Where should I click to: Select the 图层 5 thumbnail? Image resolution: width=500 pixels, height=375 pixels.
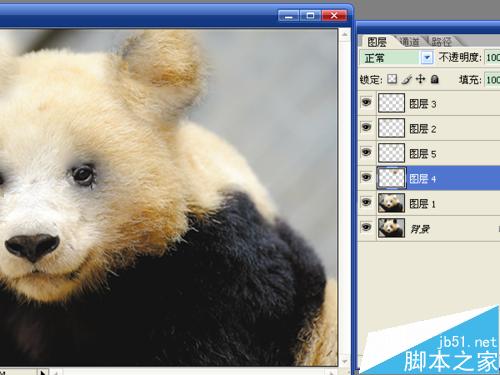coord(391,153)
